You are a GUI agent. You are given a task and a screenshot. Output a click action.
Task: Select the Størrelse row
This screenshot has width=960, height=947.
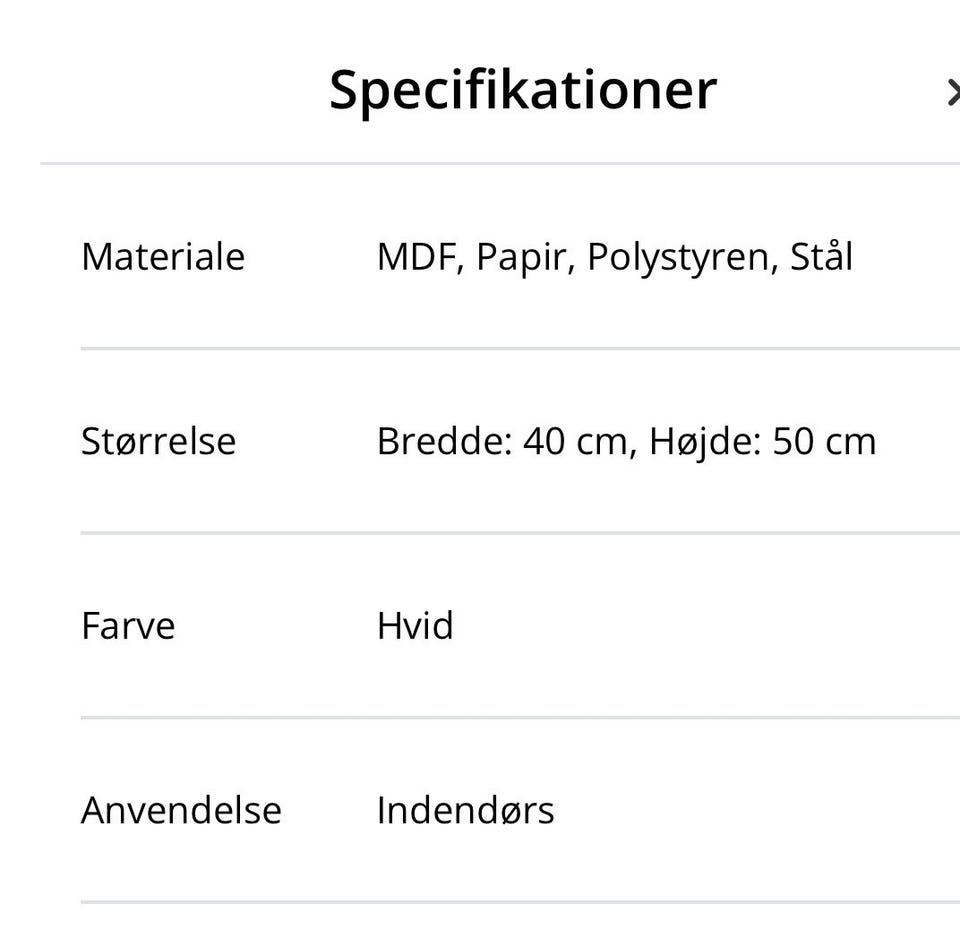click(x=480, y=441)
